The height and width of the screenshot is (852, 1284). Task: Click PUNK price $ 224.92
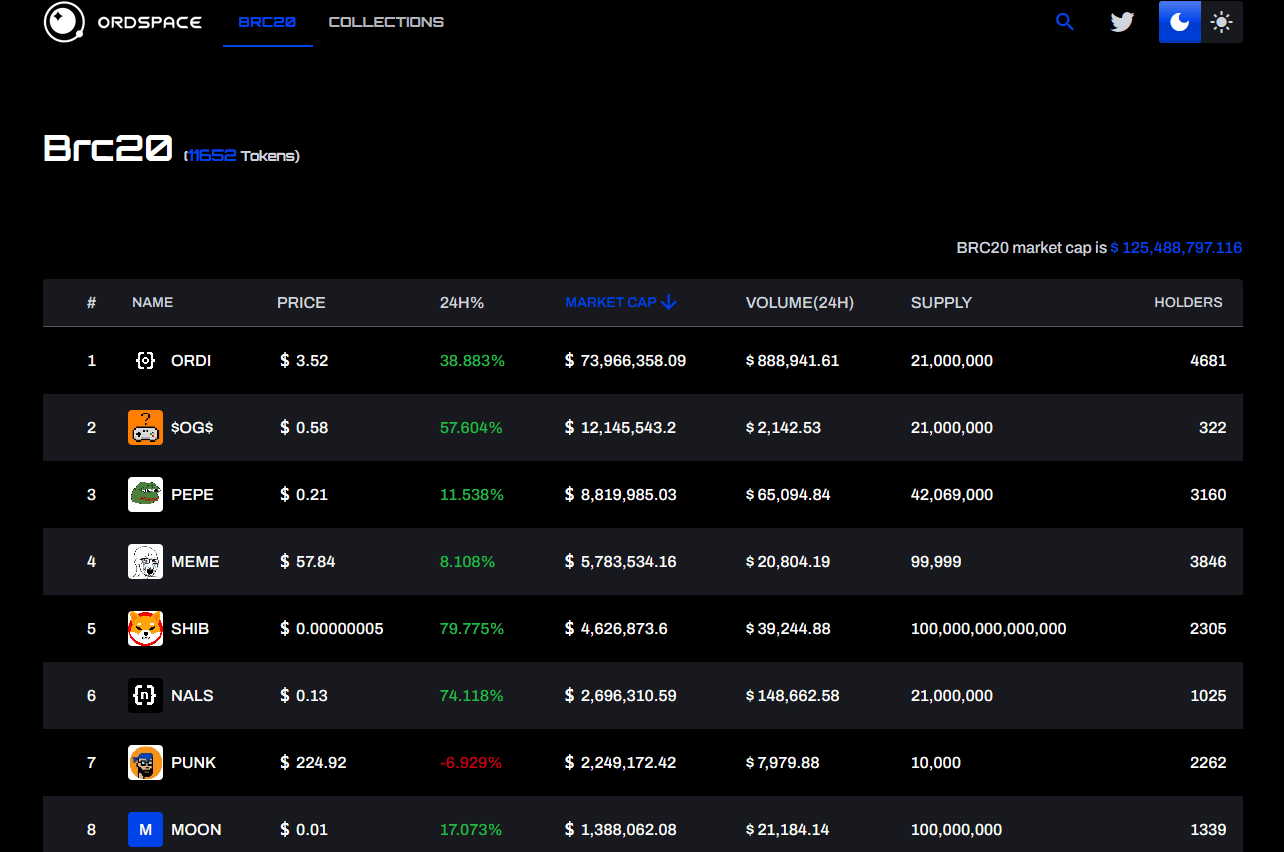pos(313,762)
